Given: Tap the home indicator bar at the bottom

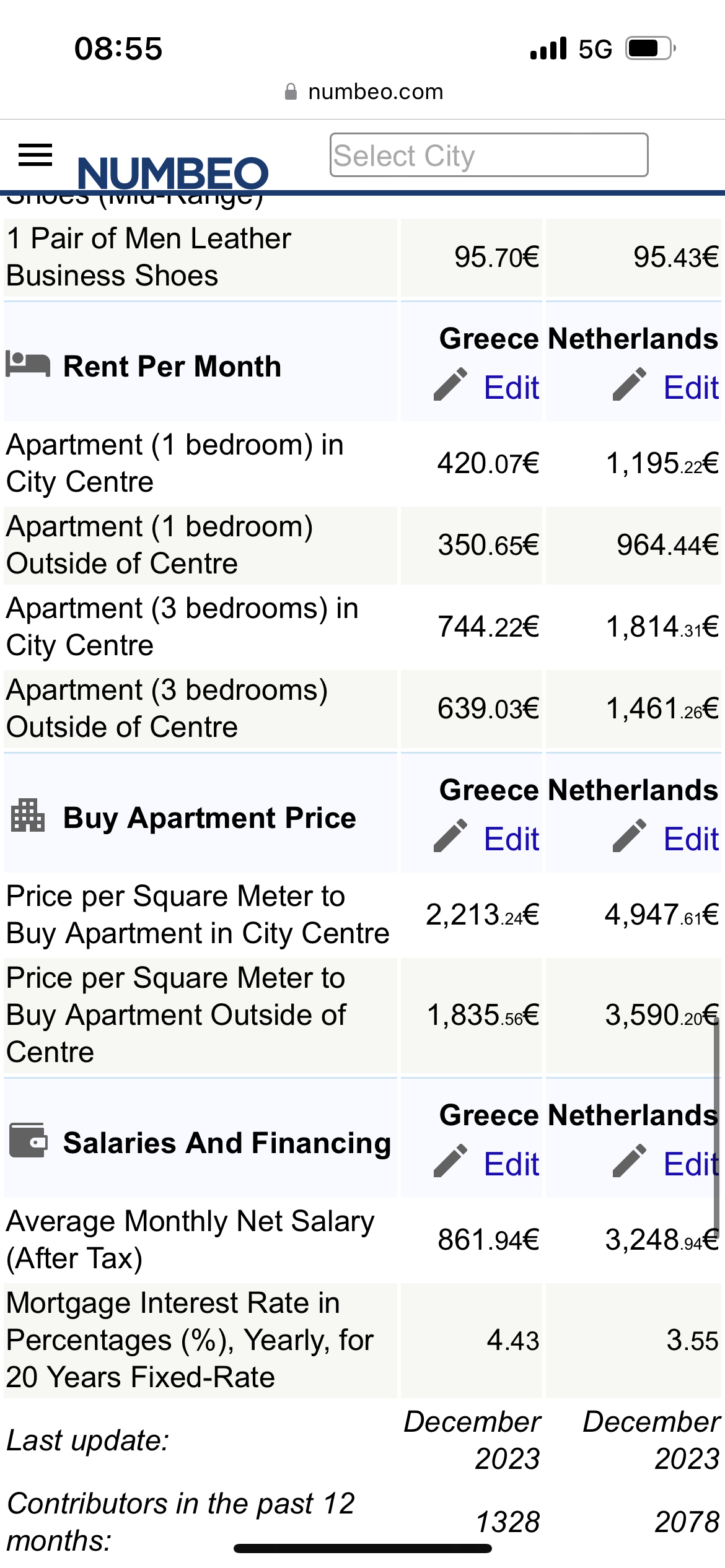Looking at the screenshot, I should point(362,1548).
